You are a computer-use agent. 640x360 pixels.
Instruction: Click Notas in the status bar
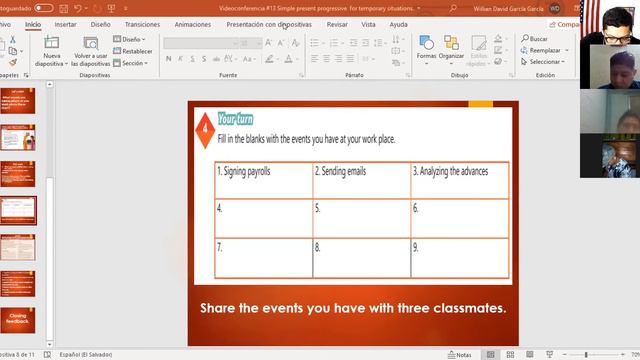pos(460,355)
